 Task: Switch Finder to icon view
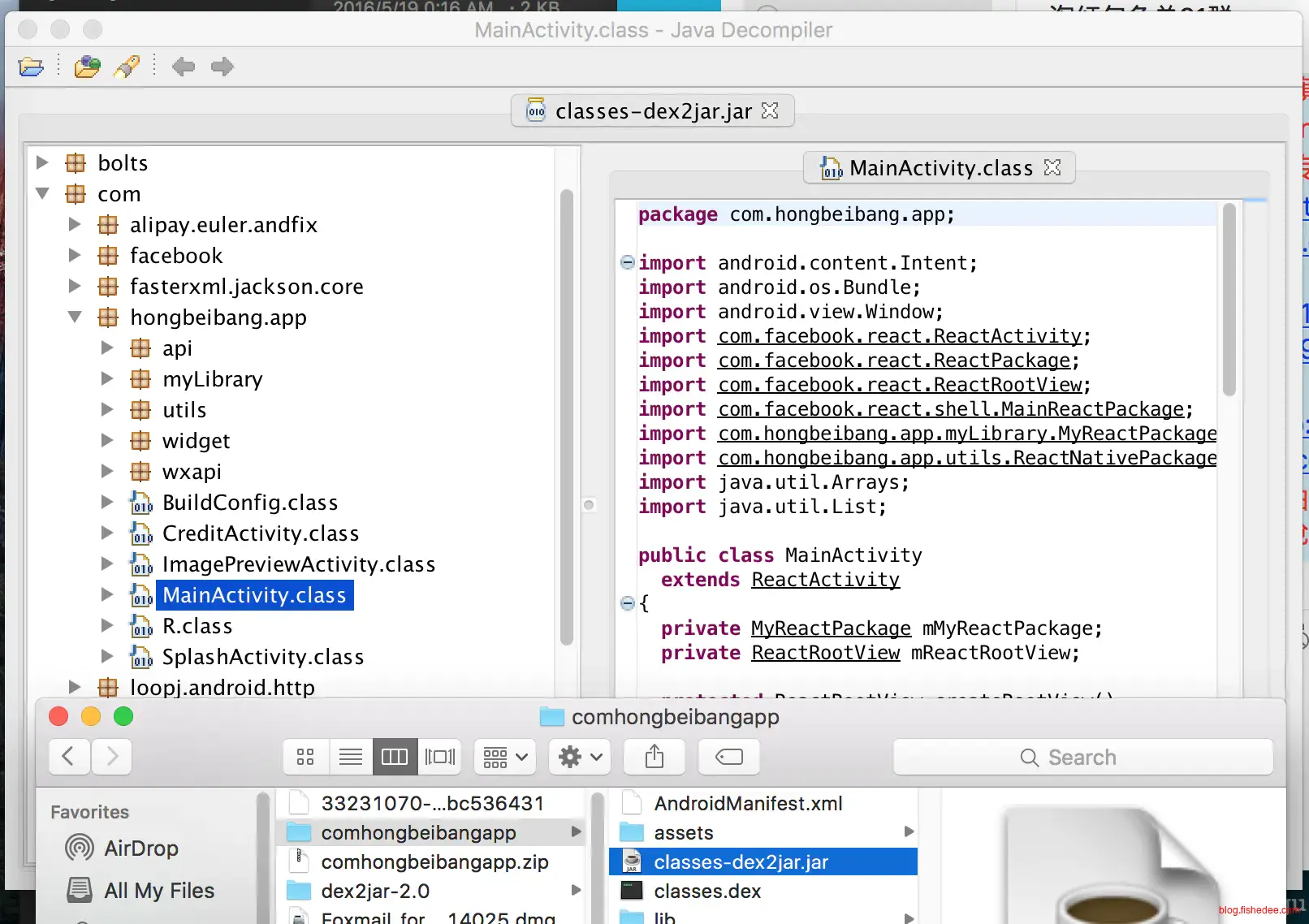305,756
